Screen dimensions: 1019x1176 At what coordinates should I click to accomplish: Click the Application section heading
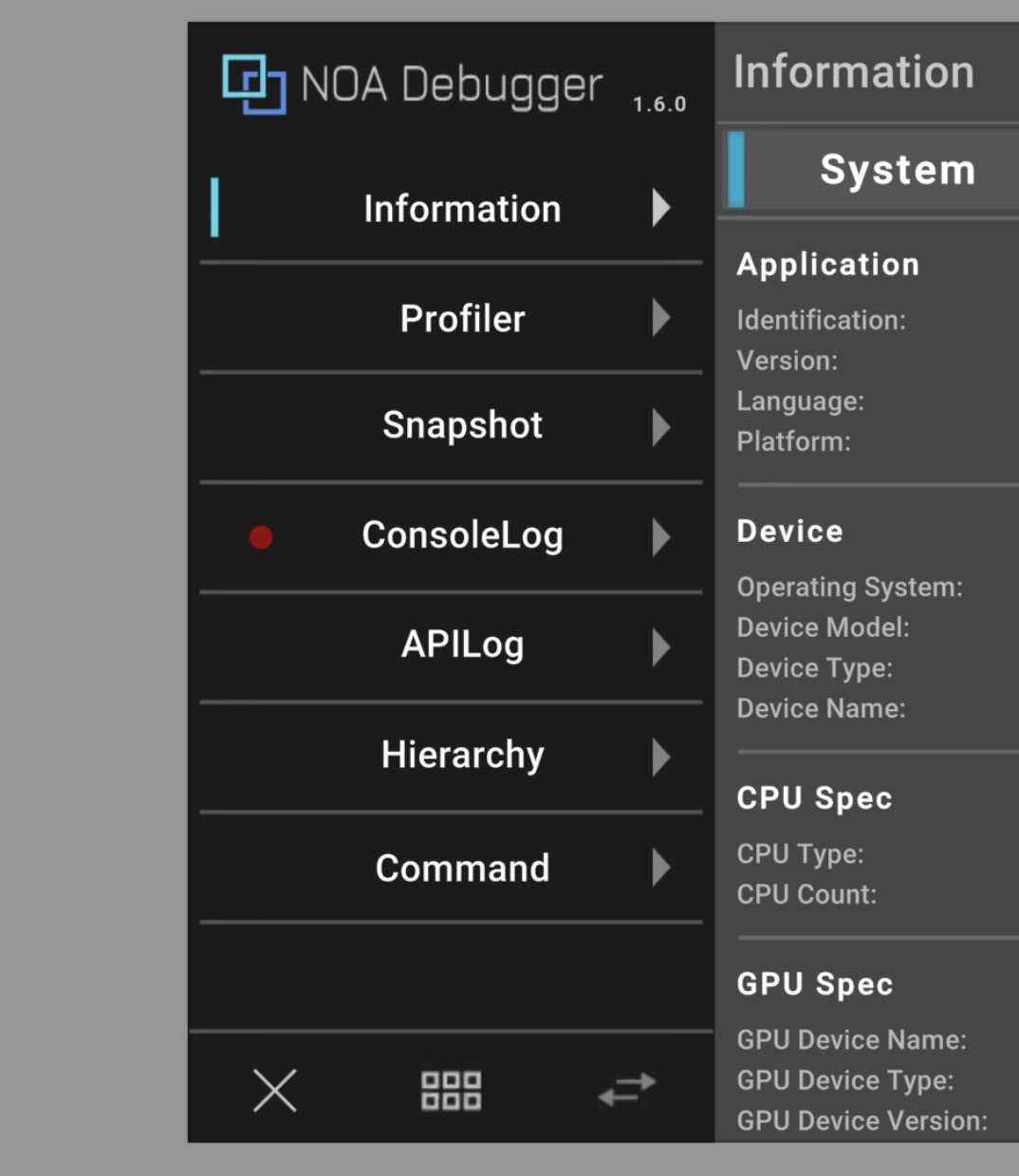827,265
